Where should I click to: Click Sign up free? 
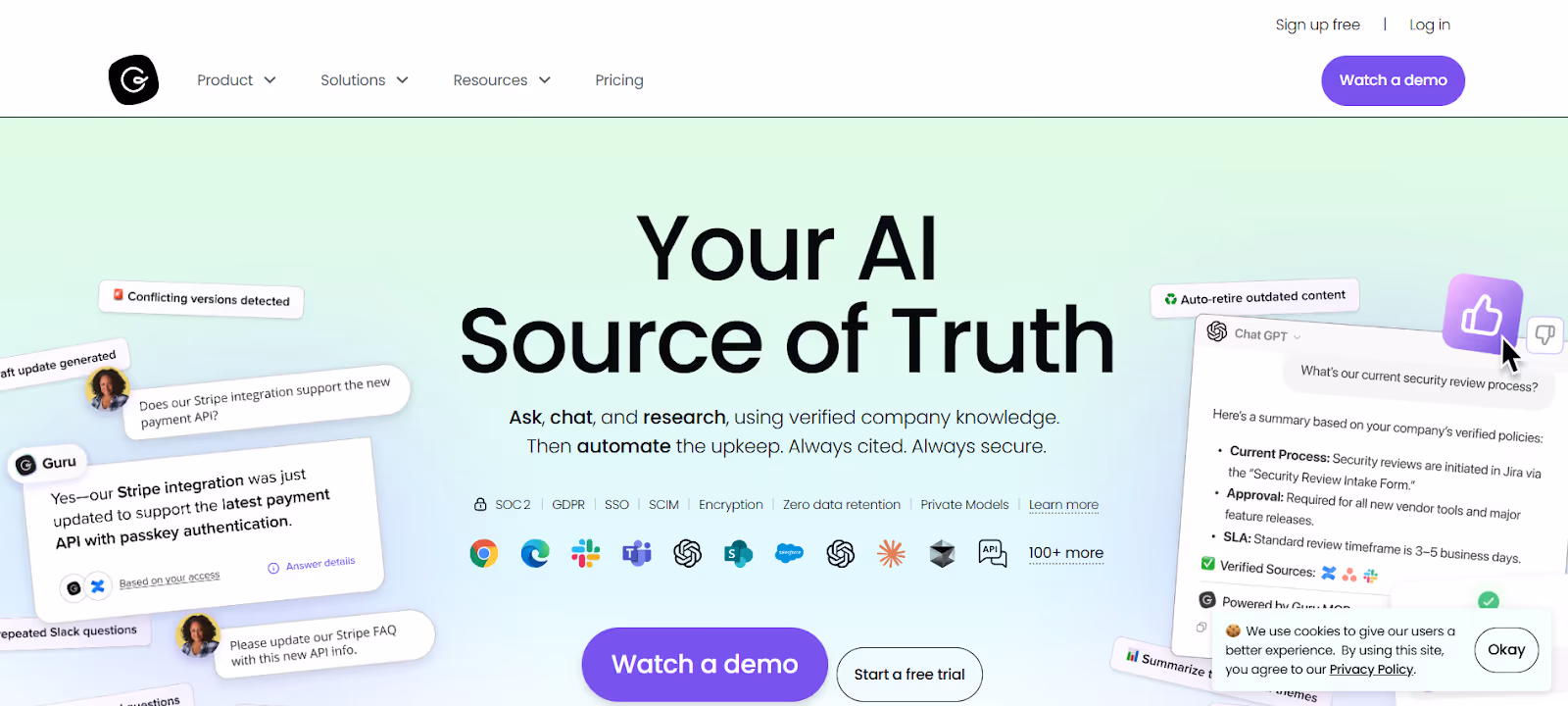pyautogui.click(x=1317, y=25)
